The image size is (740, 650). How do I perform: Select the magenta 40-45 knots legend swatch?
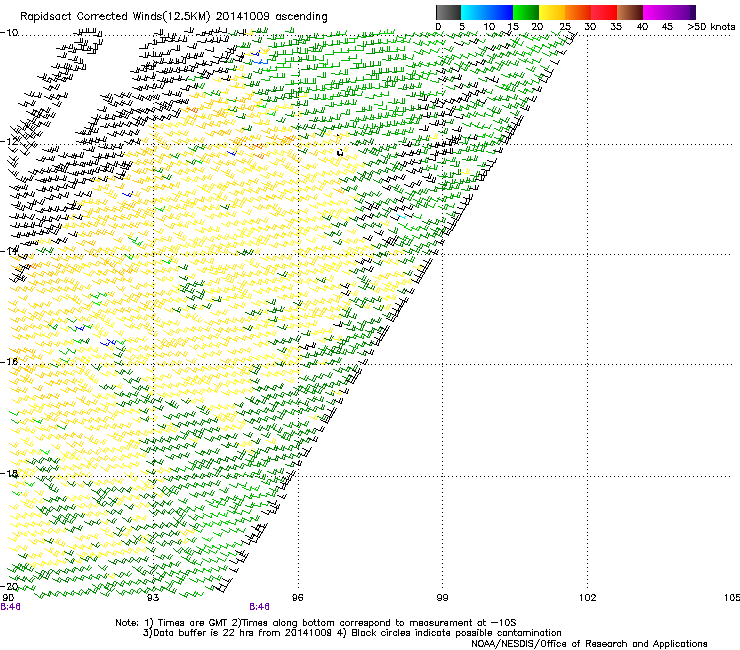pos(656,12)
